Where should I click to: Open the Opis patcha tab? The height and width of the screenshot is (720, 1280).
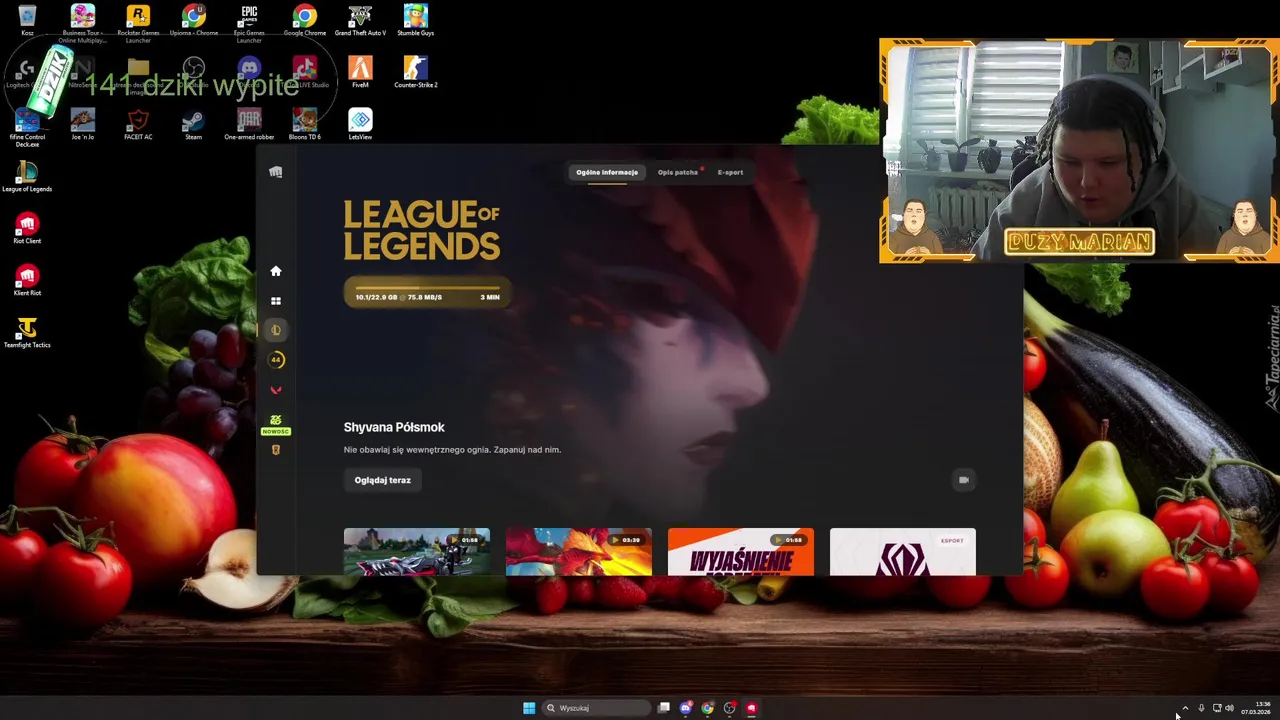coord(678,172)
